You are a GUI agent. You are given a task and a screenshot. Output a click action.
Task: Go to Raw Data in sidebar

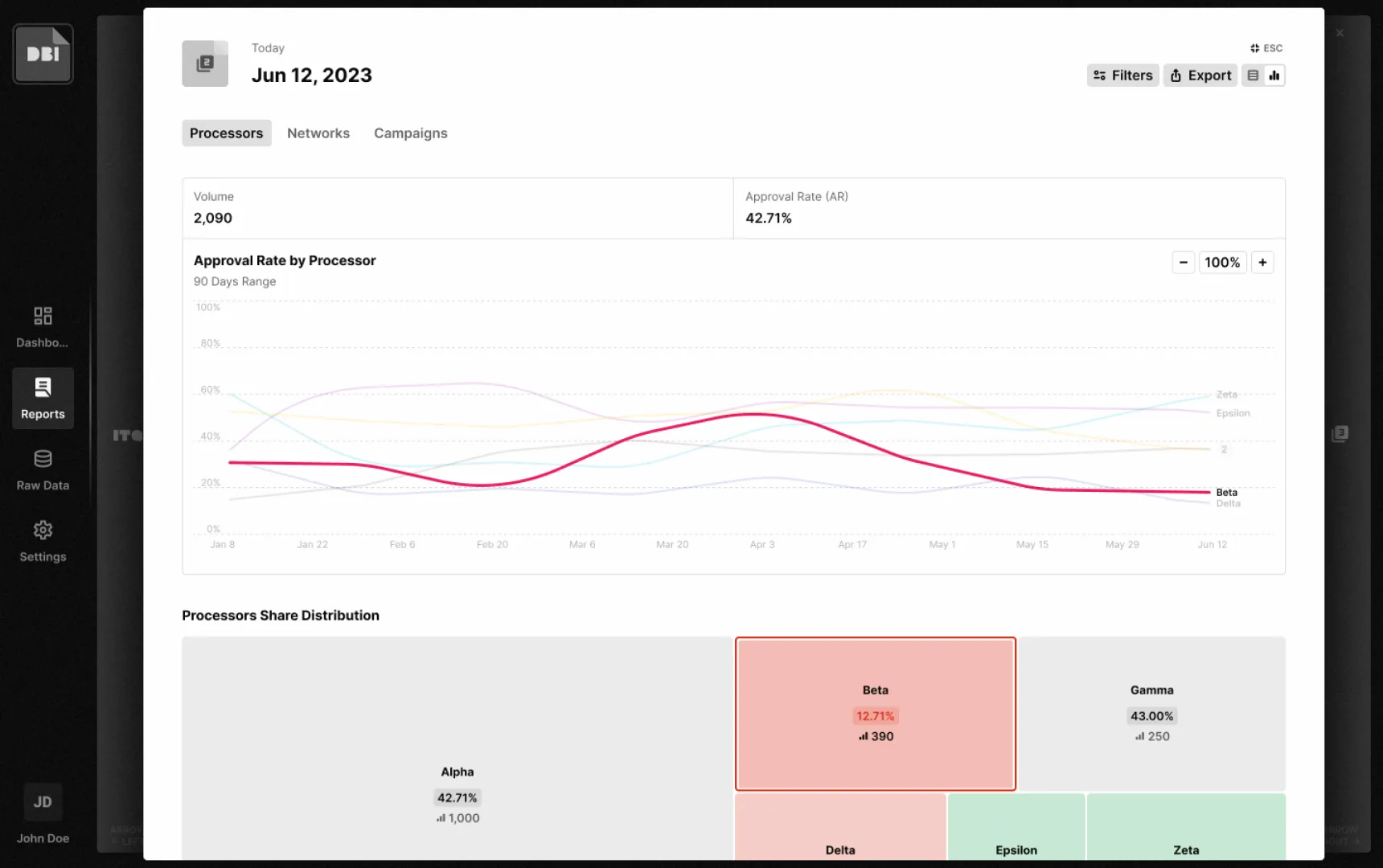pos(43,469)
